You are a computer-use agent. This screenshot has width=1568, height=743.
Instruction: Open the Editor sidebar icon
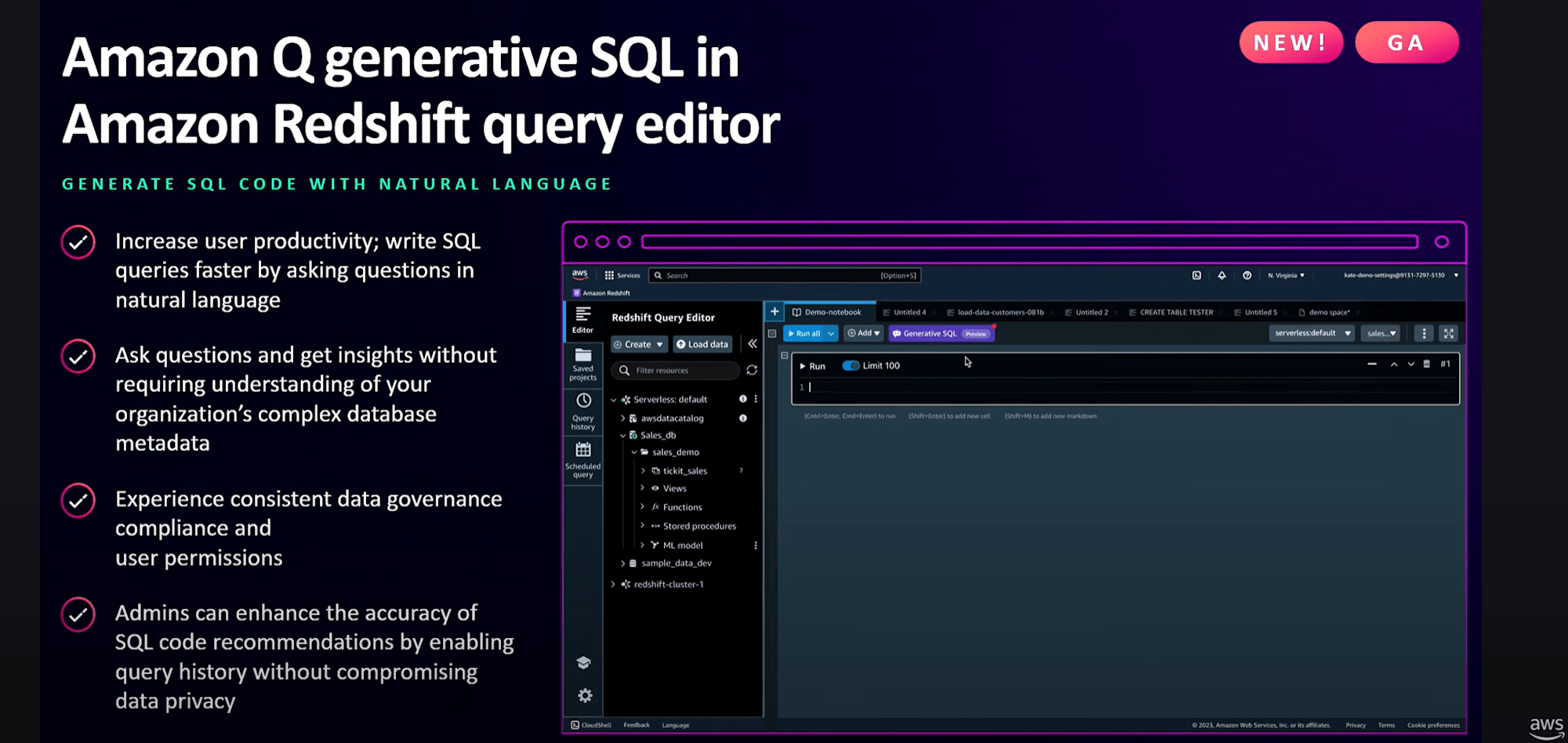coord(583,320)
